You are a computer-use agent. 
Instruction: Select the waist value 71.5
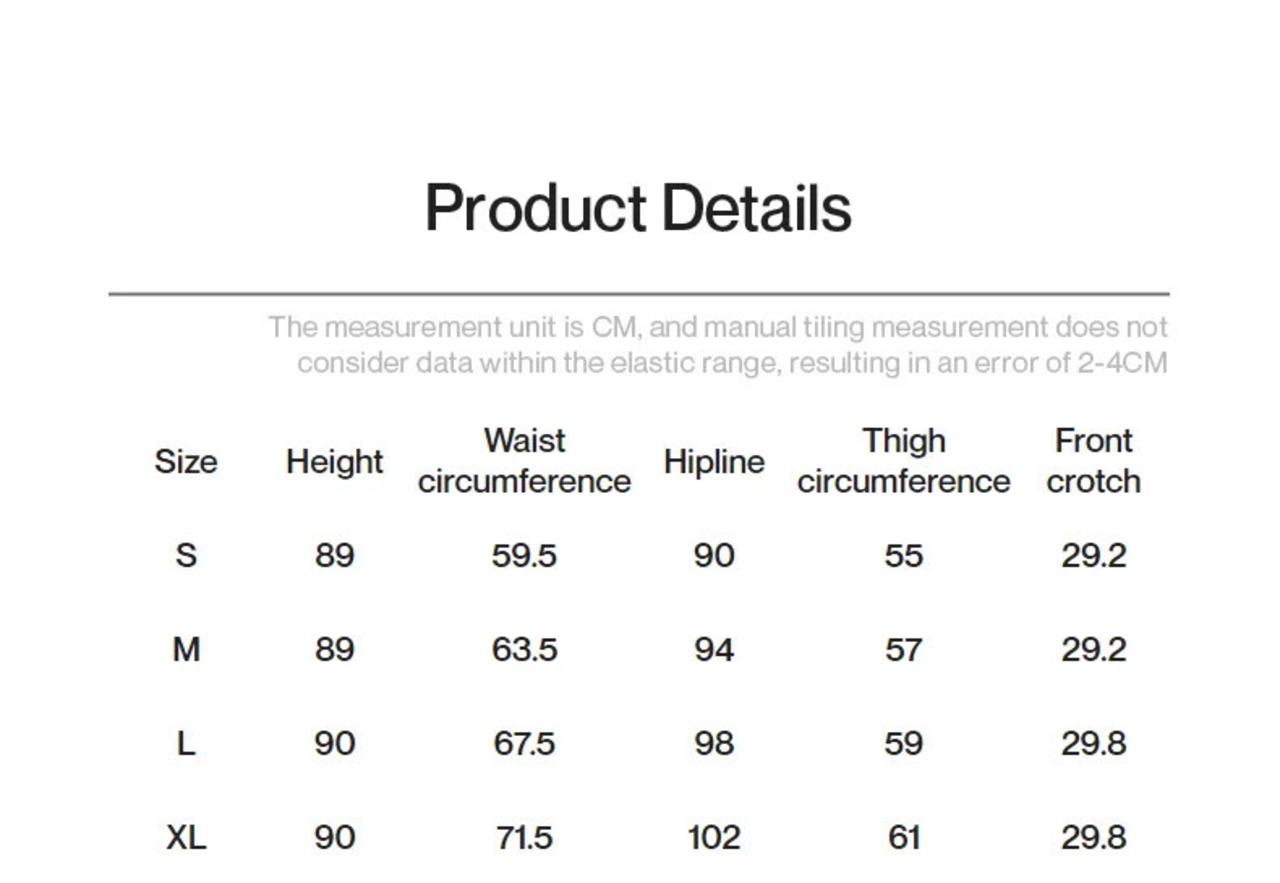click(x=524, y=837)
